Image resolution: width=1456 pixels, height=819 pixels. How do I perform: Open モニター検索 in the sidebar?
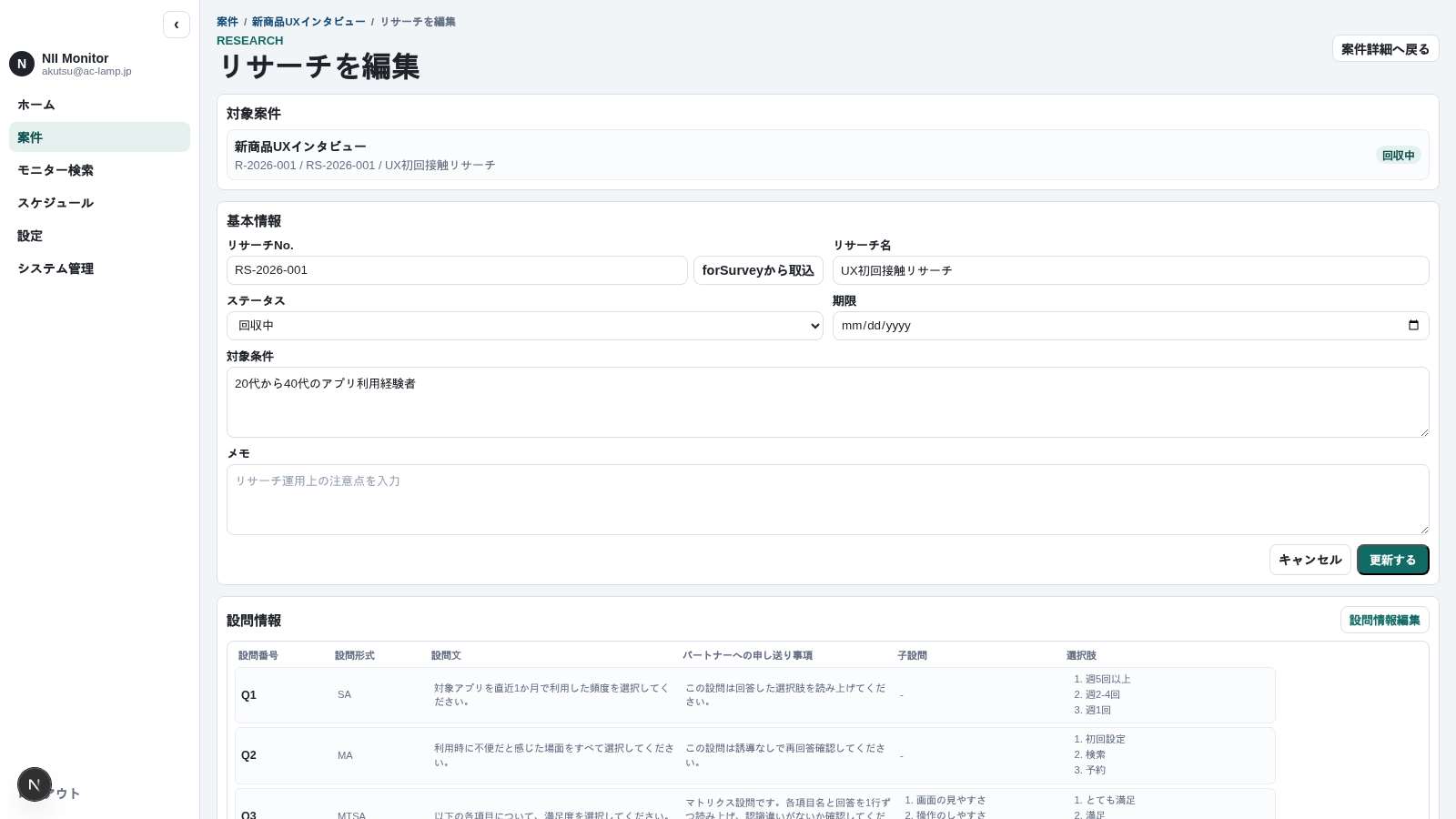point(99,170)
